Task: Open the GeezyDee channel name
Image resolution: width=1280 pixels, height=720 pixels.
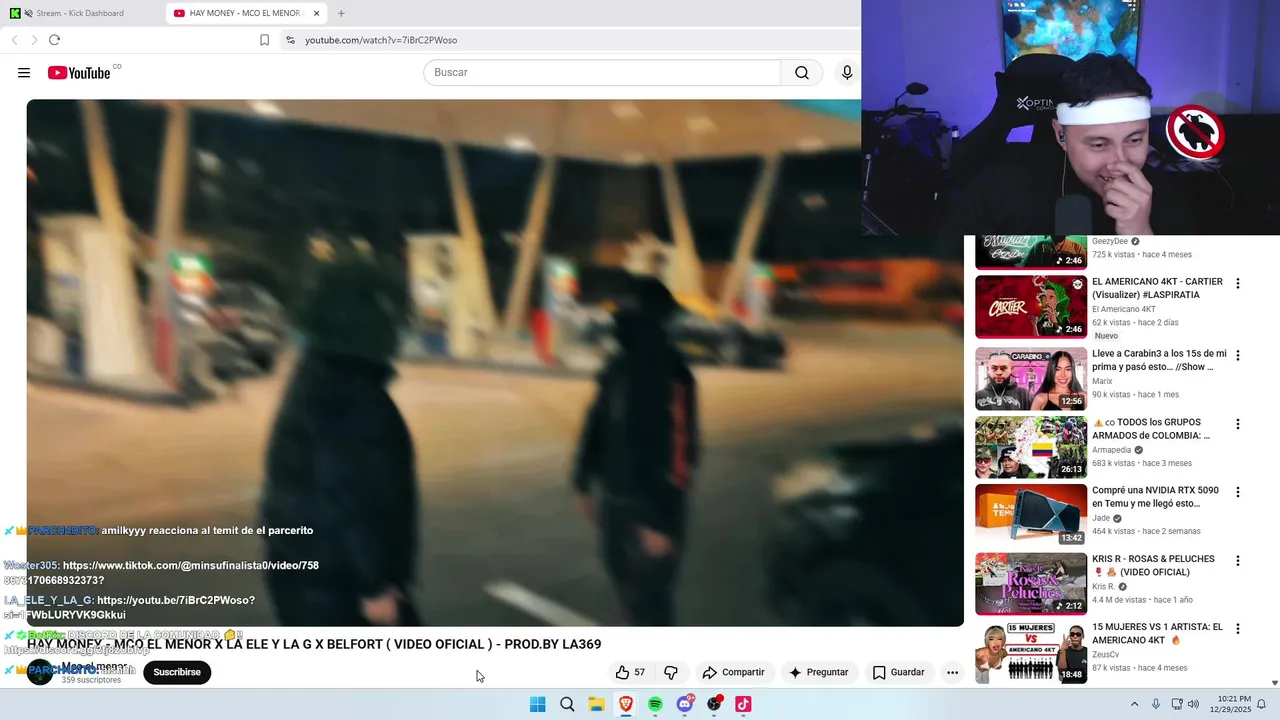Action: click(x=1109, y=241)
